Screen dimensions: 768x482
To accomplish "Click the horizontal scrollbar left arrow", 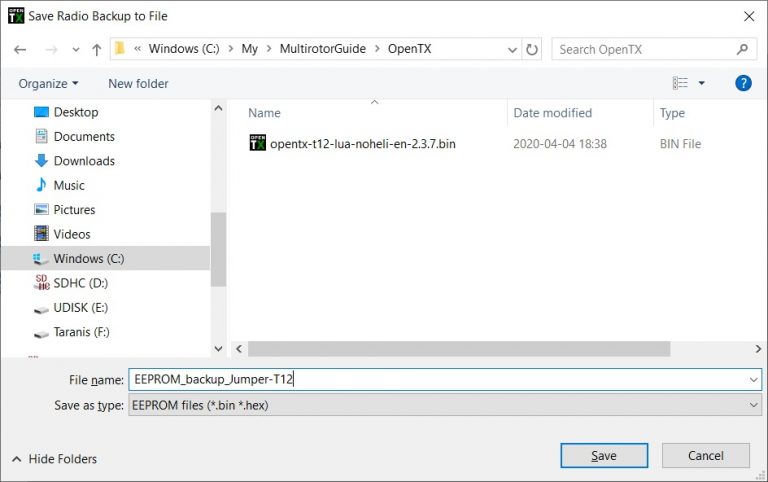I will [239, 349].
